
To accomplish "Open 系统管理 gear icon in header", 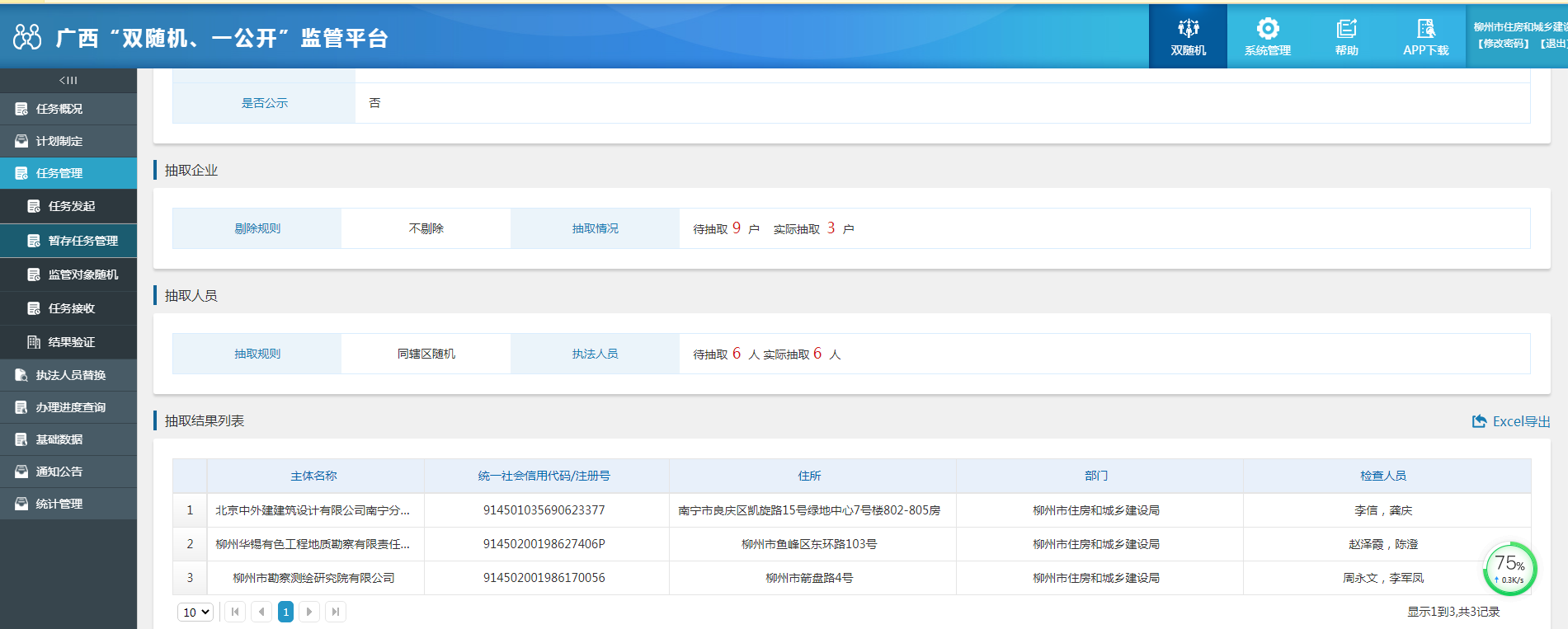I will pos(1267,29).
